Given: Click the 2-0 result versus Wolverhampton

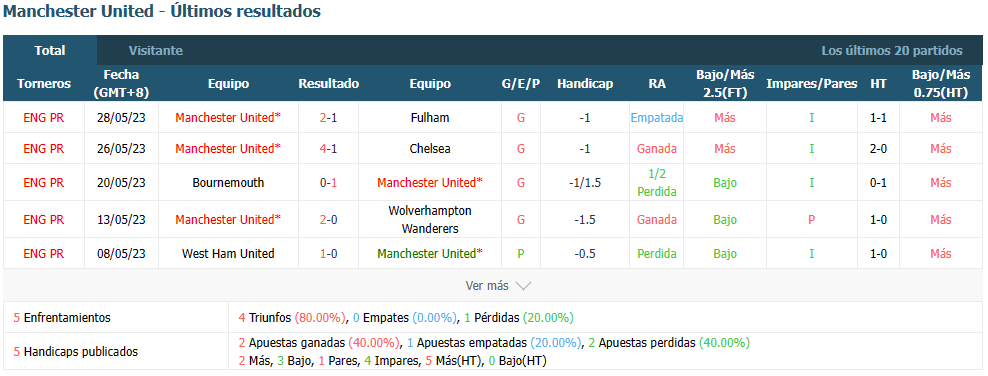Looking at the screenshot, I should [328, 220].
